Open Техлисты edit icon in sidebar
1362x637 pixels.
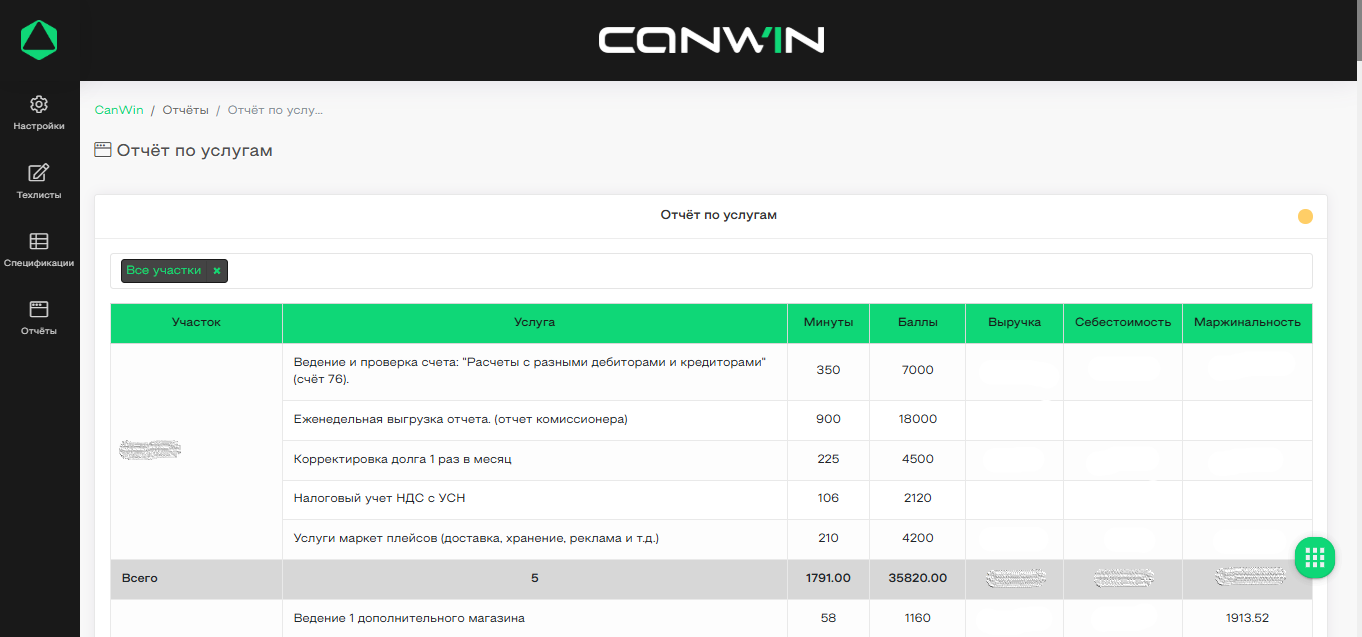click(39, 172)
